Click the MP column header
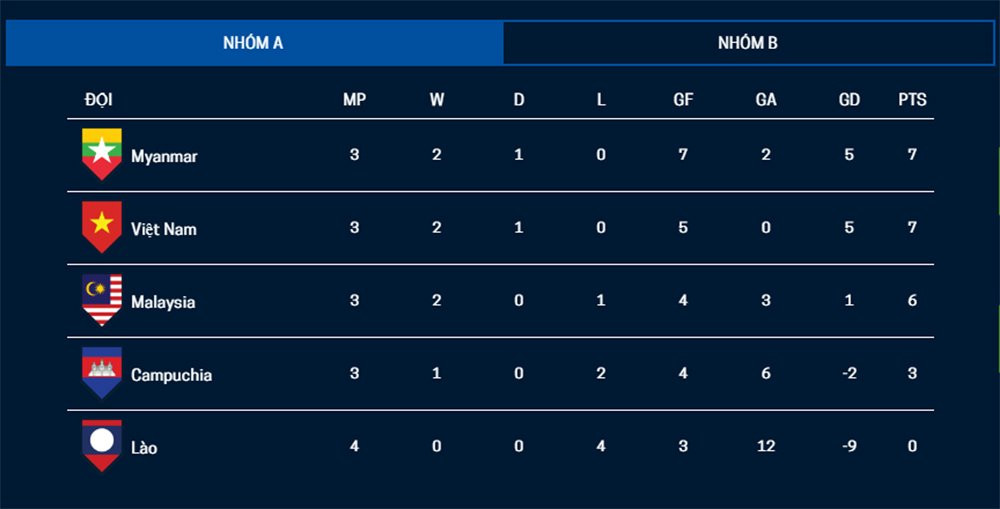This screenshot has height=509, width=1000. pos(355,100)
